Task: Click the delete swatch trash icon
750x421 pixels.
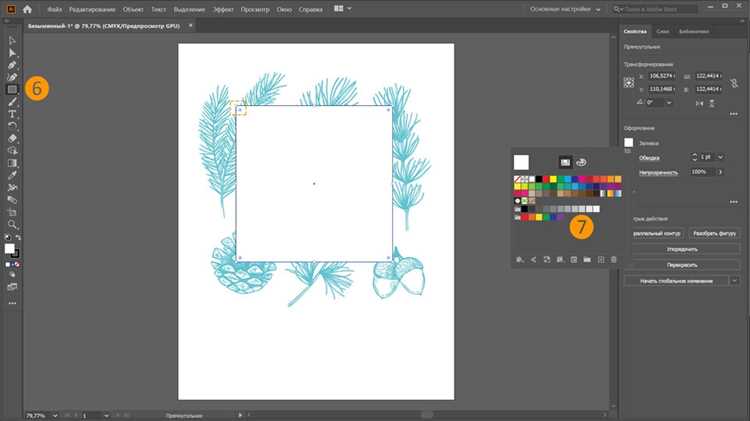Action: (x=614, y=260)
